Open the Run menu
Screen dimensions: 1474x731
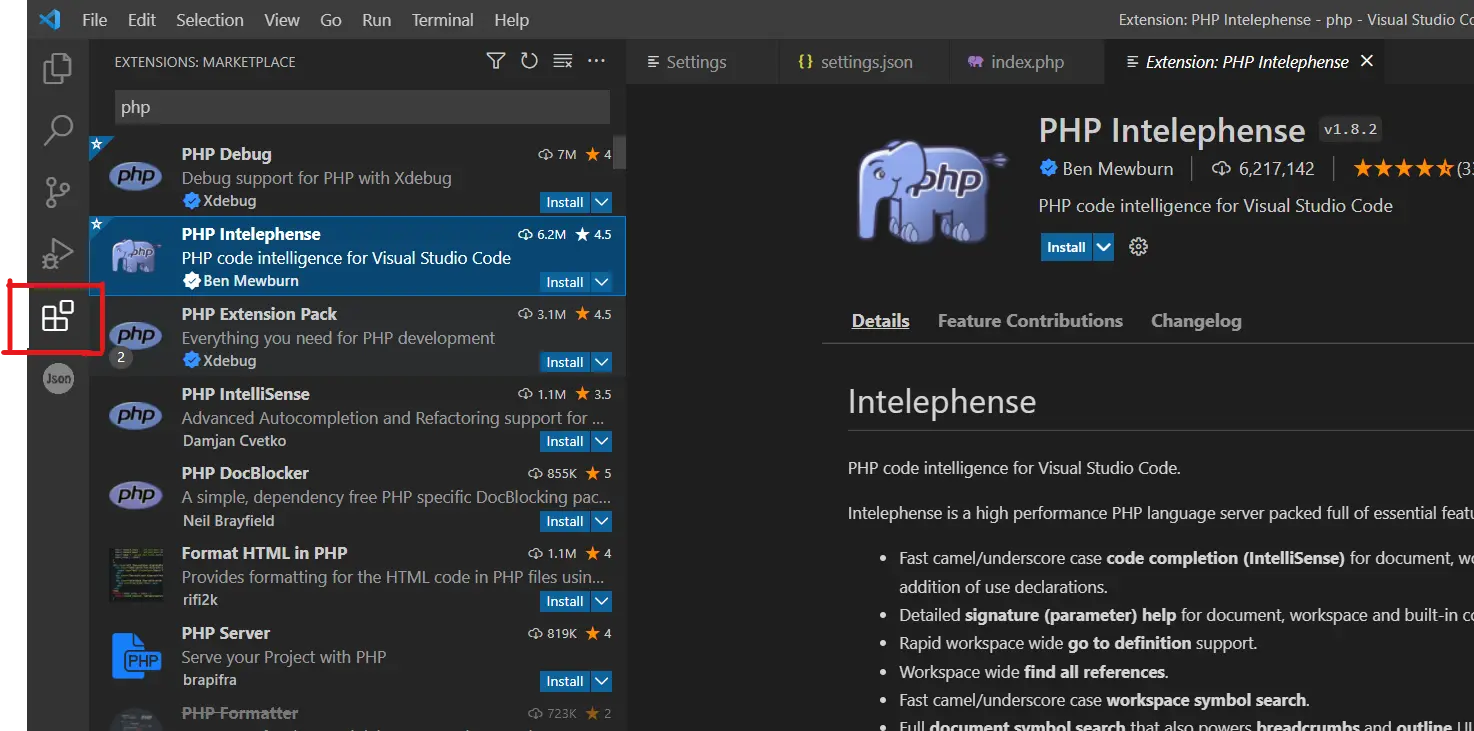pos(376,20)
